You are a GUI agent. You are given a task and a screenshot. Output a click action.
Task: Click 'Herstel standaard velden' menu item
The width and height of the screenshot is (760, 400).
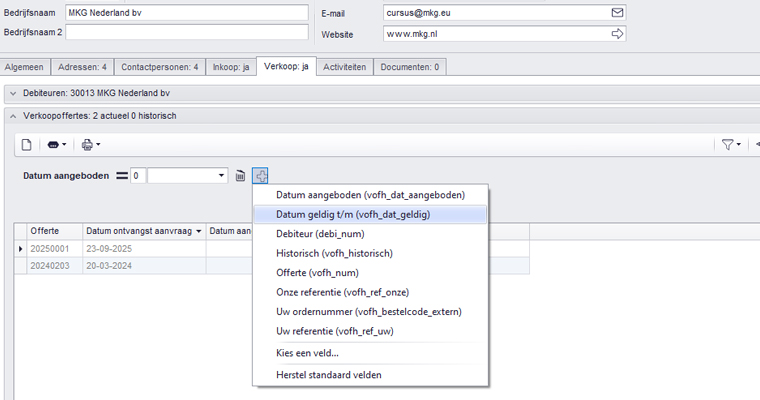coord(370,375)
